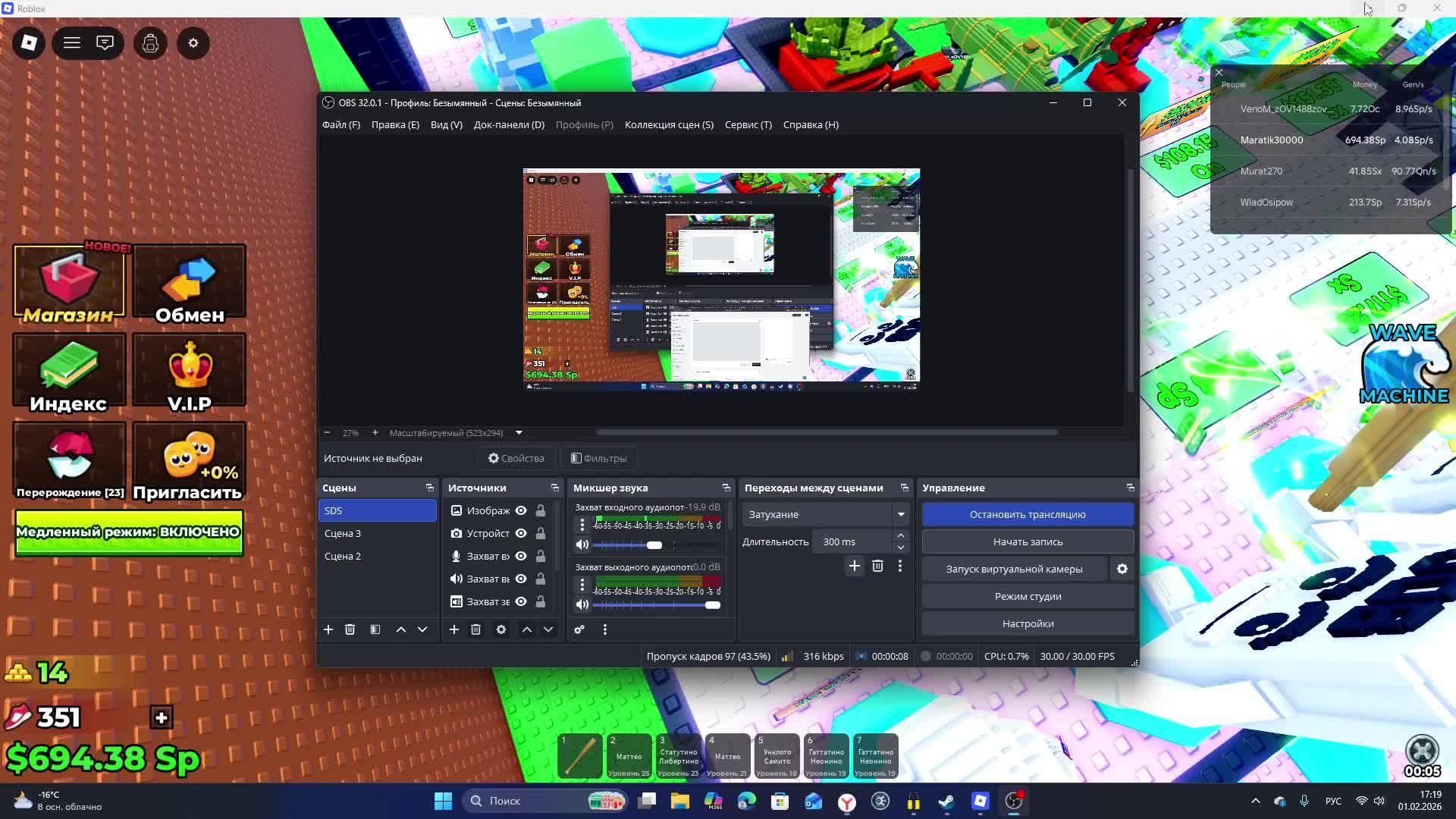The width and height of the screenshot is (1456, 819).
Task: Open scene filters icon in Scenes panel
Action: click(375, 629)
